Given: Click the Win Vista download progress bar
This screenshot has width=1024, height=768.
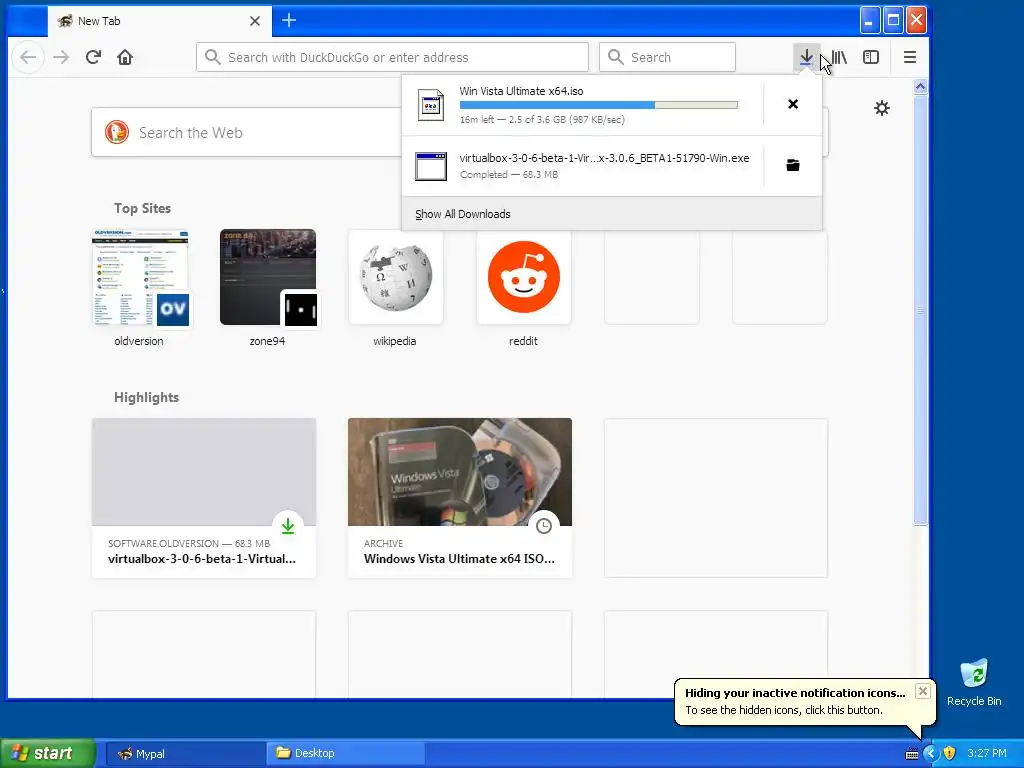Looking at the screenshot, I should click(599, 105).
